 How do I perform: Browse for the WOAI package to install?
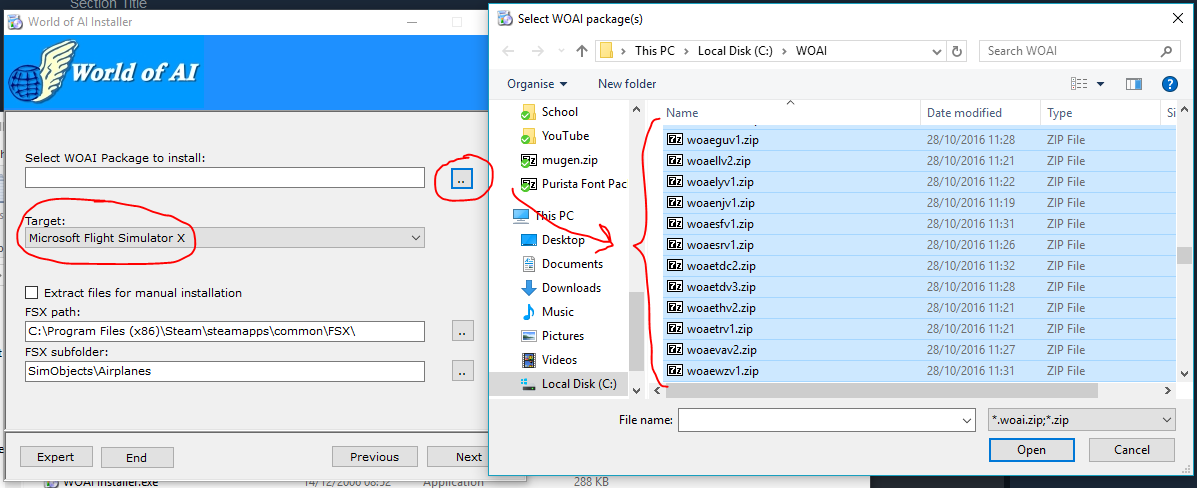pos(463,178)
